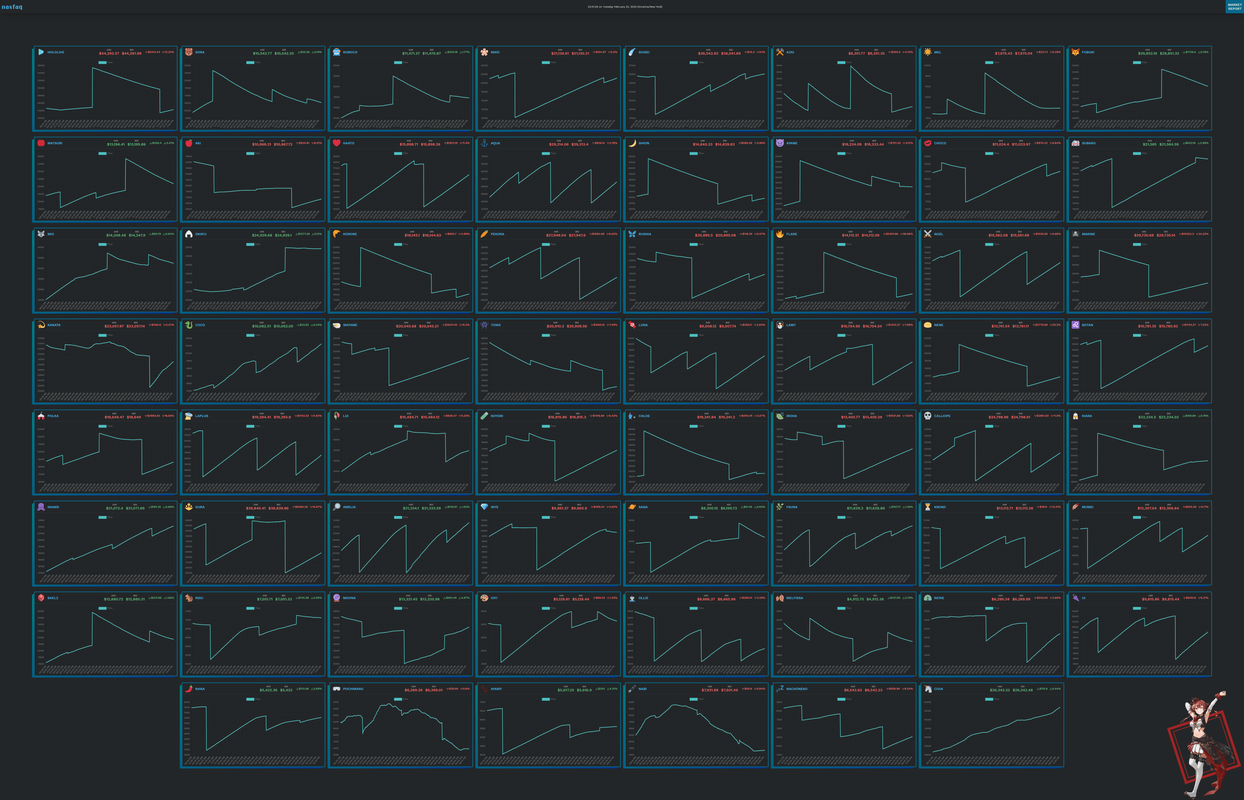This screenshot has width=1244, height=800.
Task: Toggle the teal legend swatch on WATAME chart
Action: coord(398,335)
